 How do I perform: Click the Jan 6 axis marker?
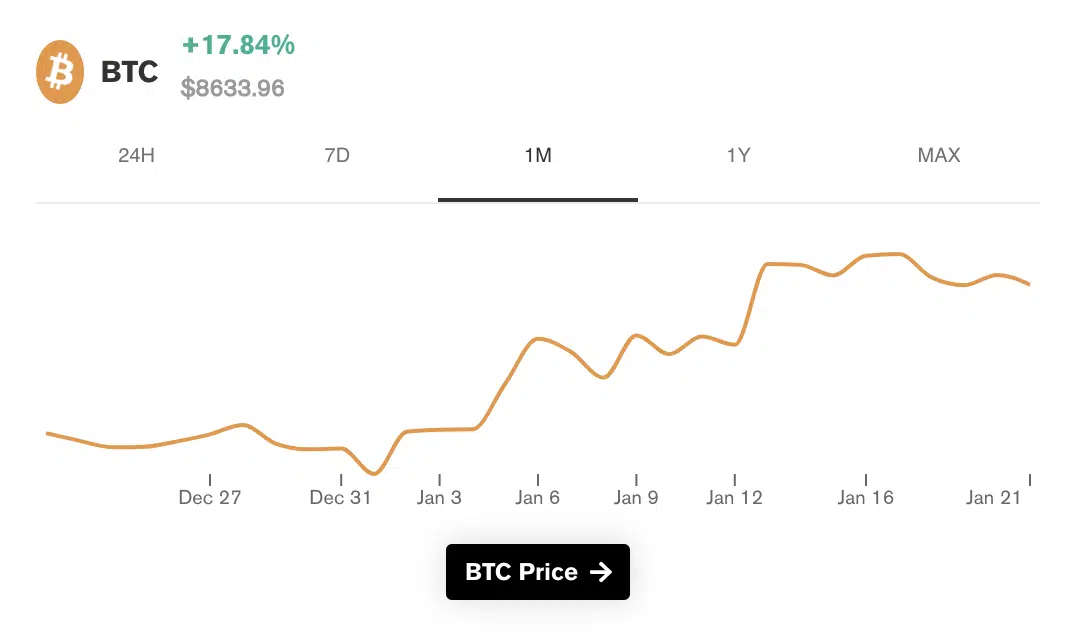(538, 497)
